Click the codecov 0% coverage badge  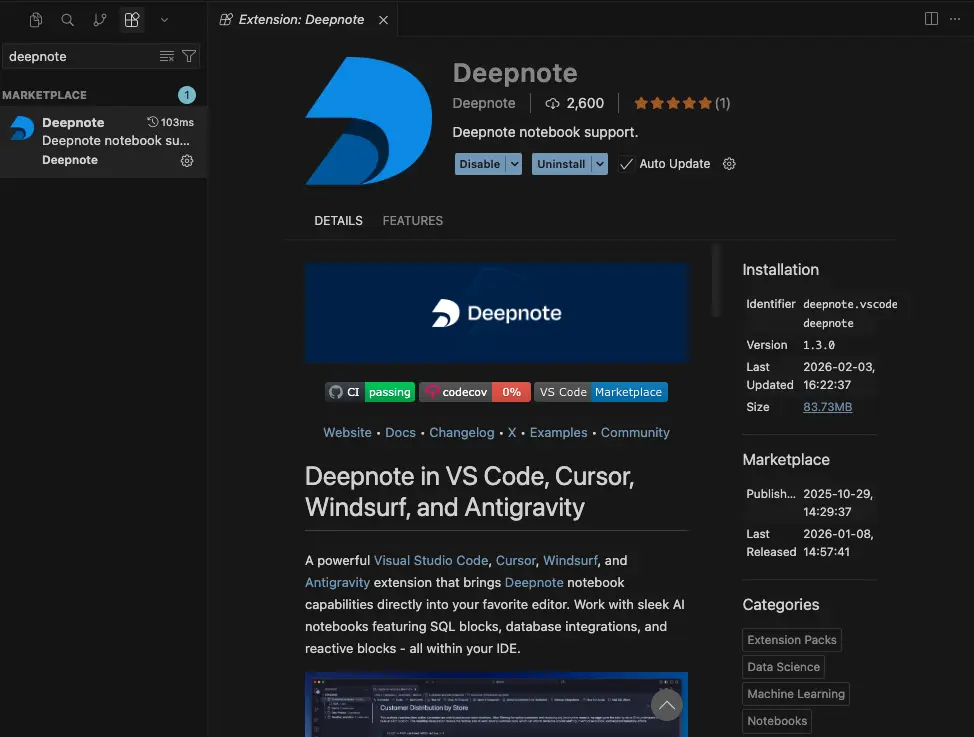pos(475,391)
